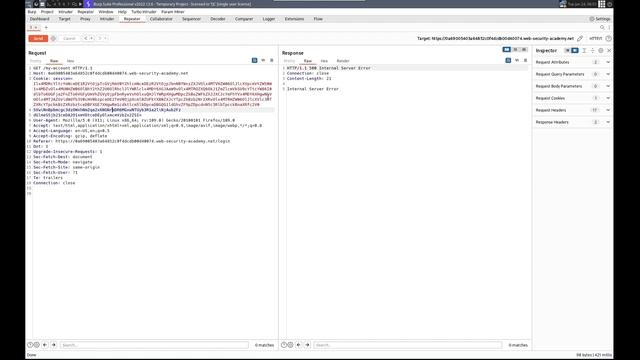Toggle response pretty-print highlighted icon
640x360 pixels.
tap(508, 60)
